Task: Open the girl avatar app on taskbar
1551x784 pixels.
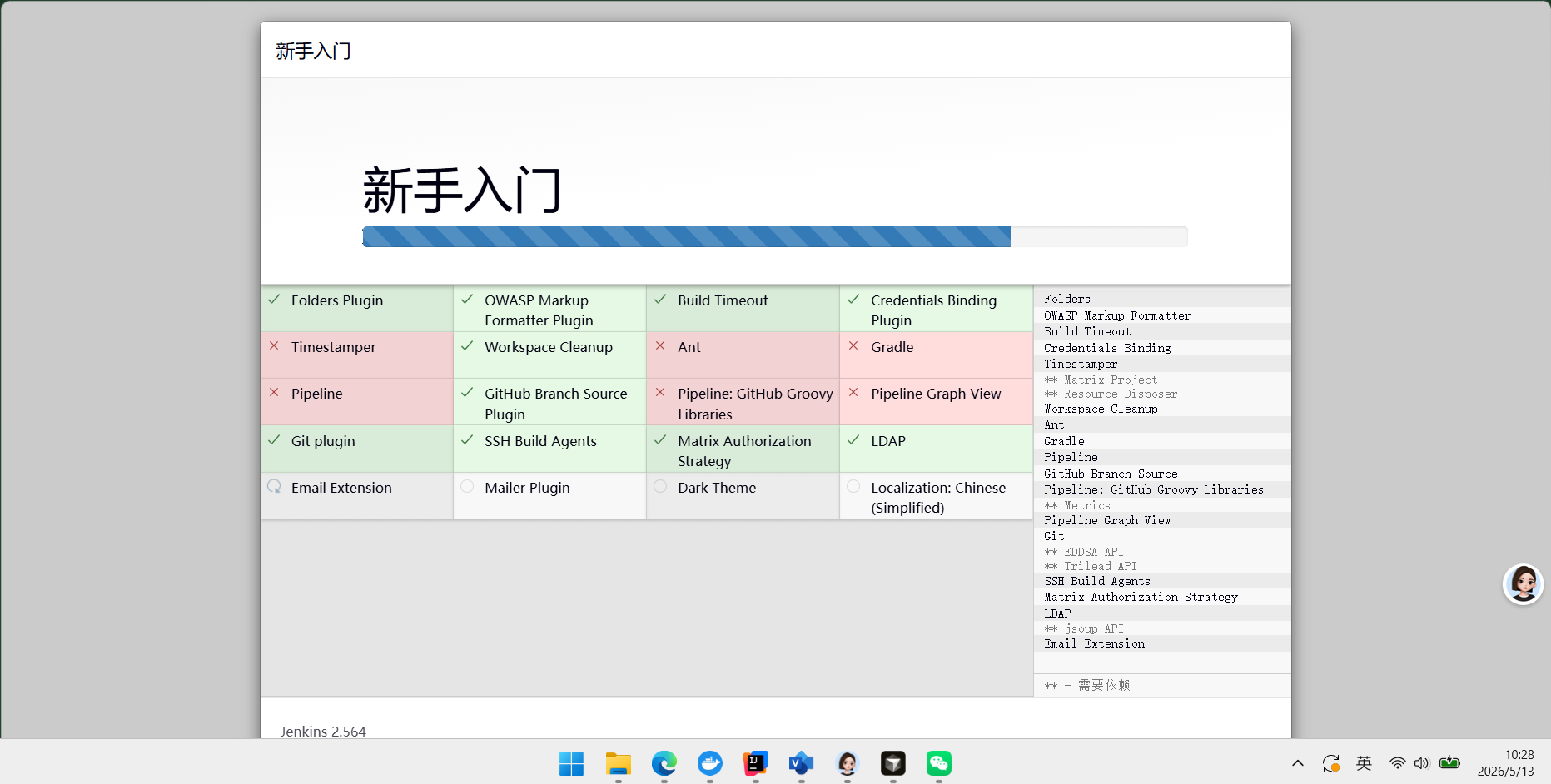Action: (x=848, y=763)
